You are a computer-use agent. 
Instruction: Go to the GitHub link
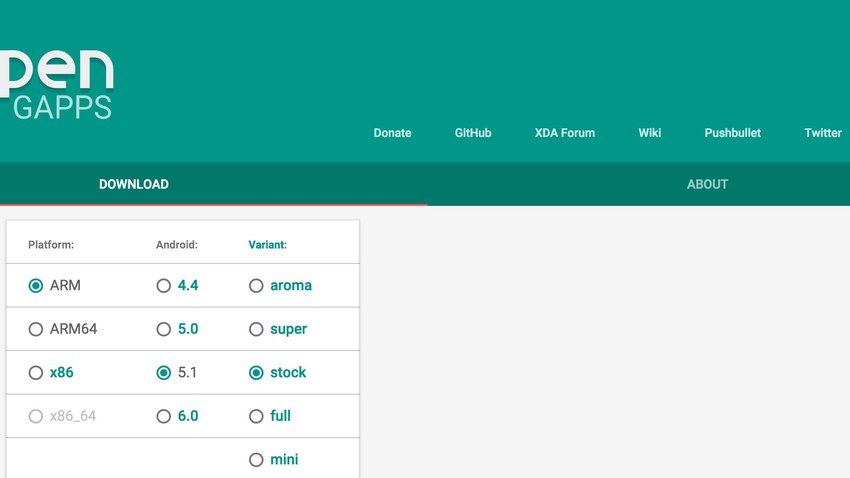click(x=473, y=133)
